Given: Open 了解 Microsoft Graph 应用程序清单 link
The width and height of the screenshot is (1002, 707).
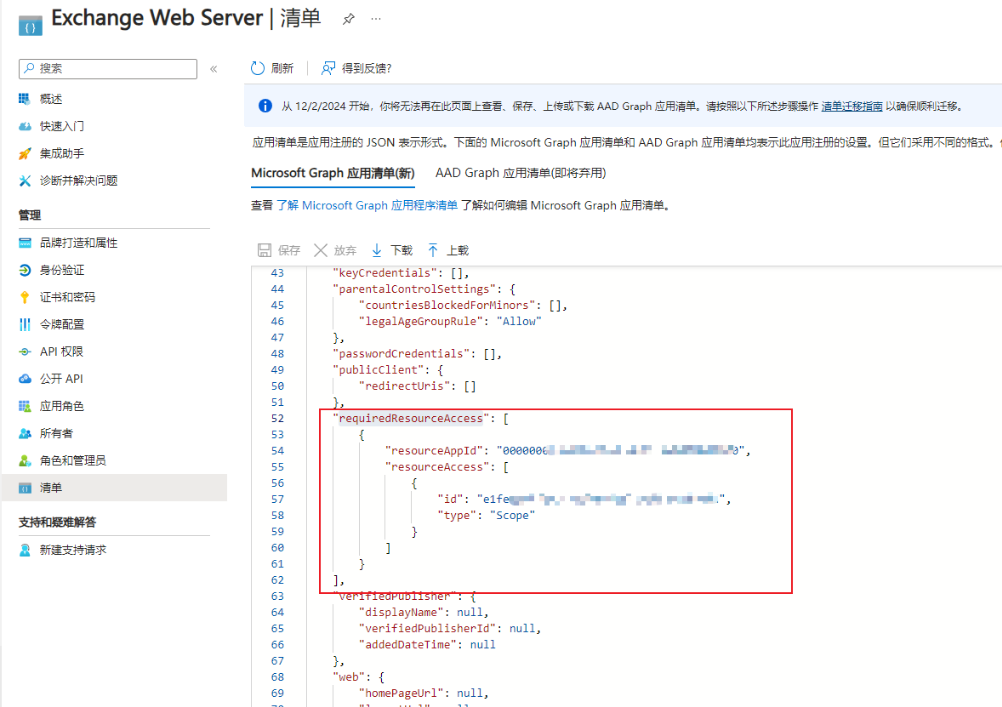Looking at the screenshot, I should [x=366, y=205].
